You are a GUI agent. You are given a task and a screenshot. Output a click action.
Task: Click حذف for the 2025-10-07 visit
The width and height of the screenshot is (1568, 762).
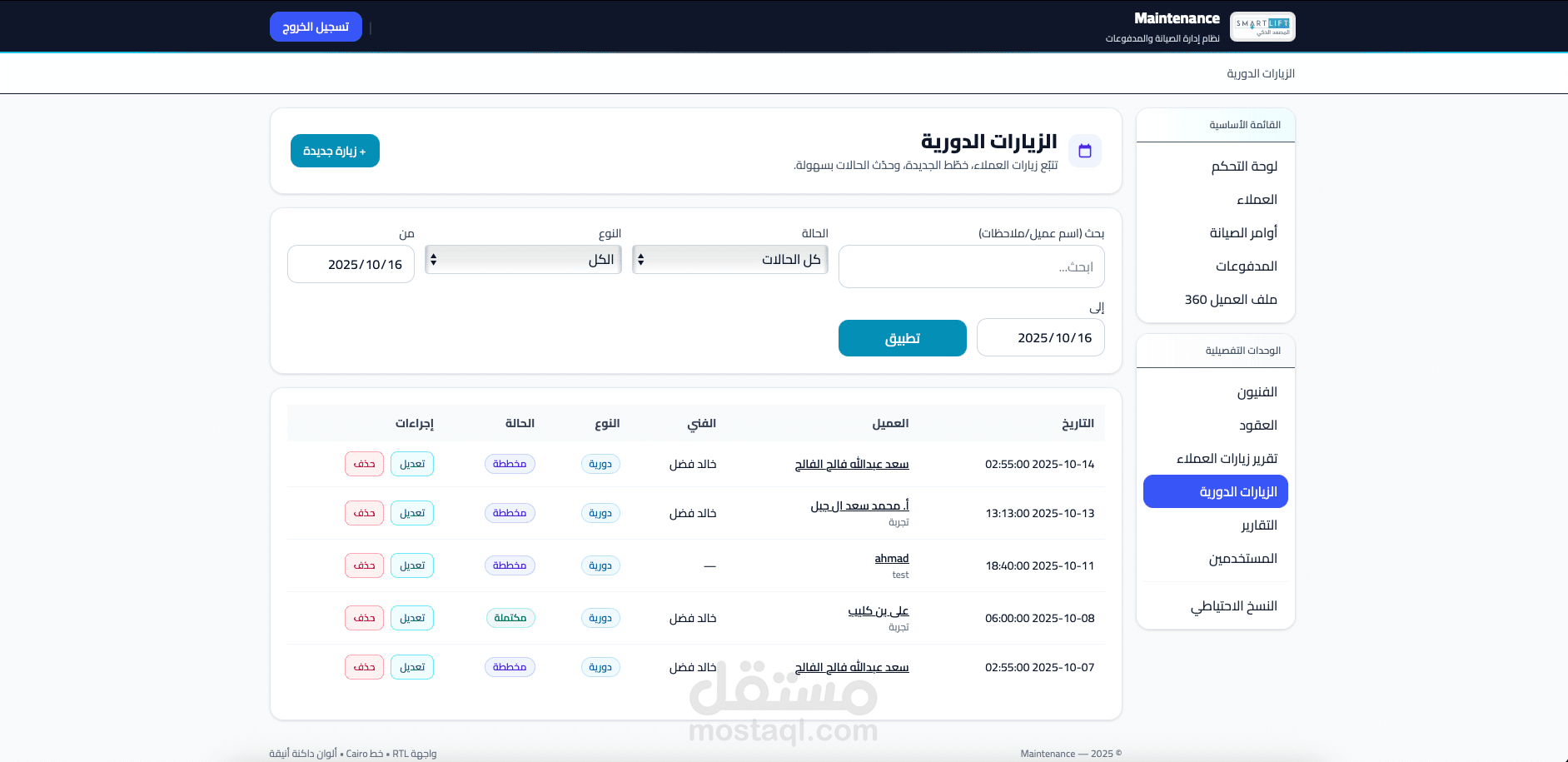364,667
